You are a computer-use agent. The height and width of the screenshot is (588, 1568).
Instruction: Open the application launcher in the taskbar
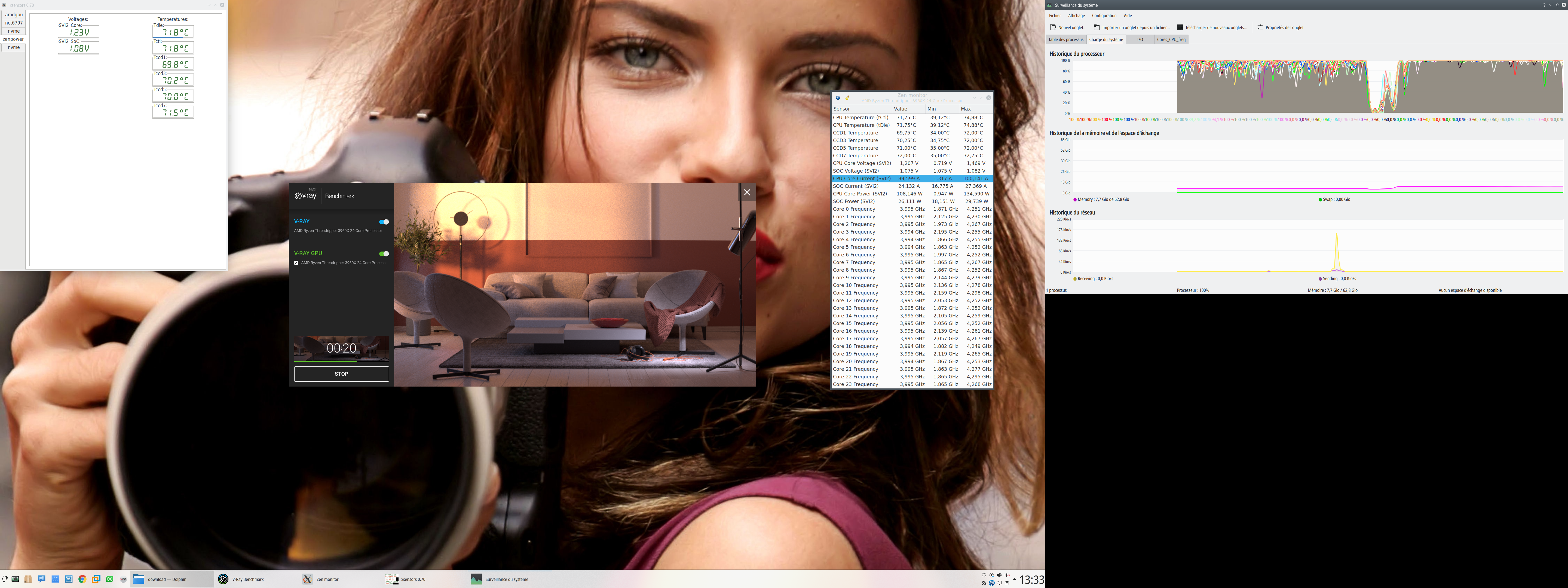click(x=5, y=580)
